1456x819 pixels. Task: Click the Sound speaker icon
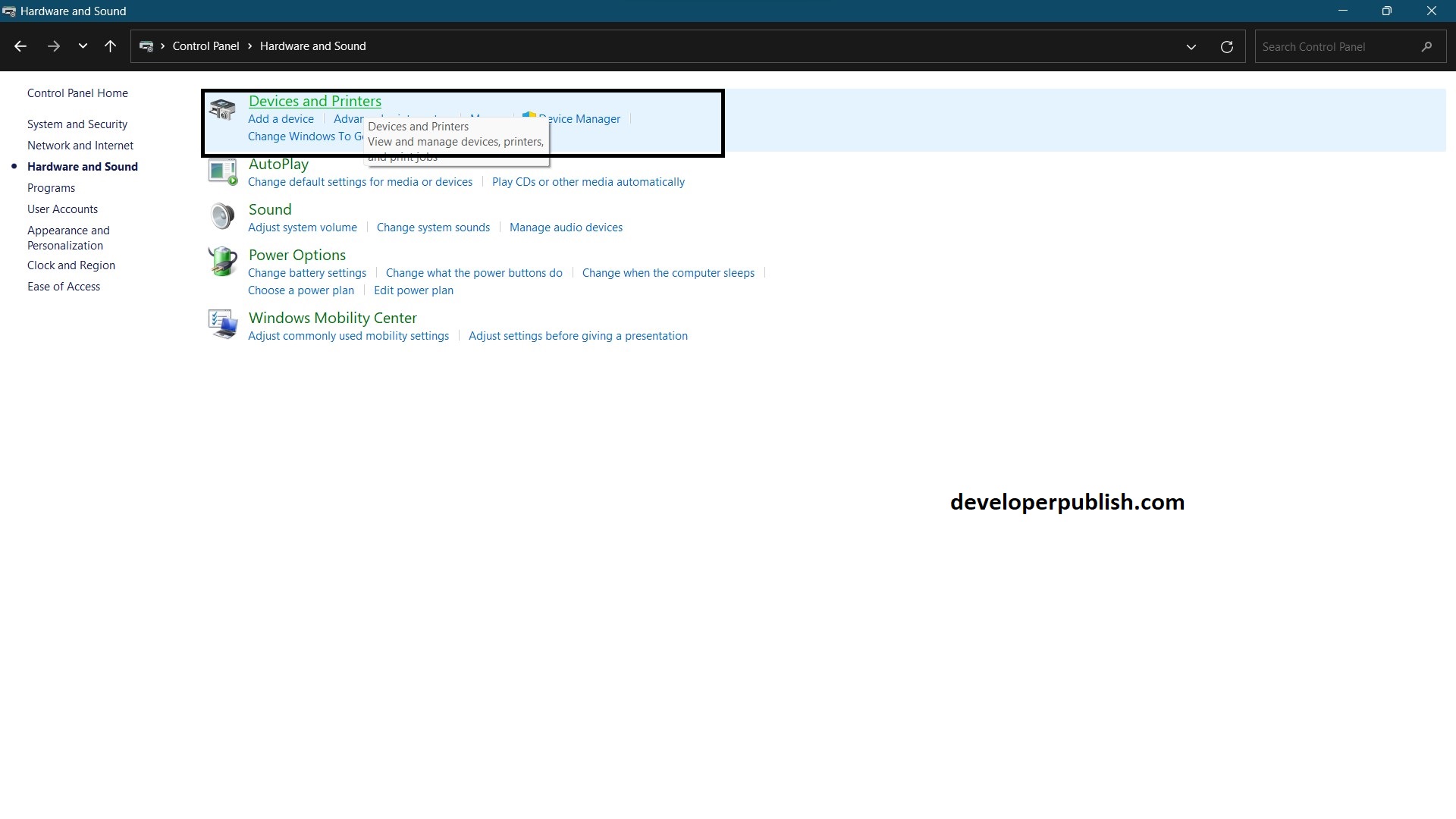click(222, 217)
